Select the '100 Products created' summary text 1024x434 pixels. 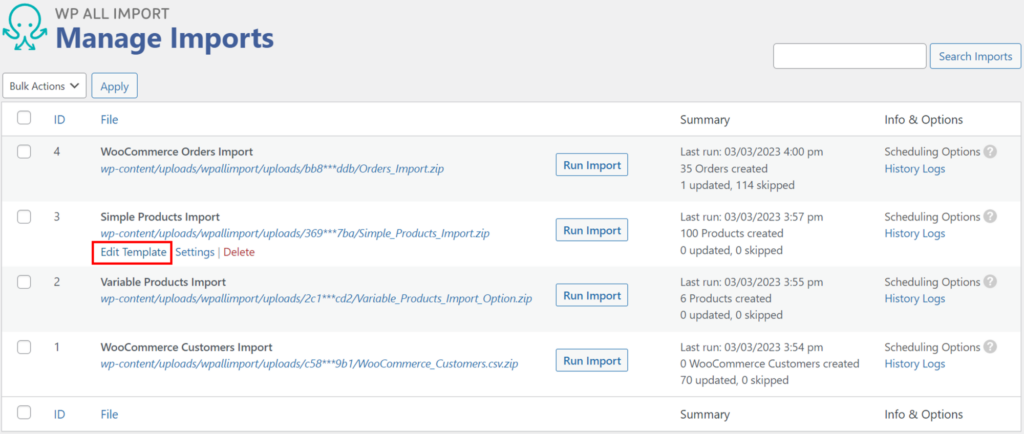[x=731, y=233]
